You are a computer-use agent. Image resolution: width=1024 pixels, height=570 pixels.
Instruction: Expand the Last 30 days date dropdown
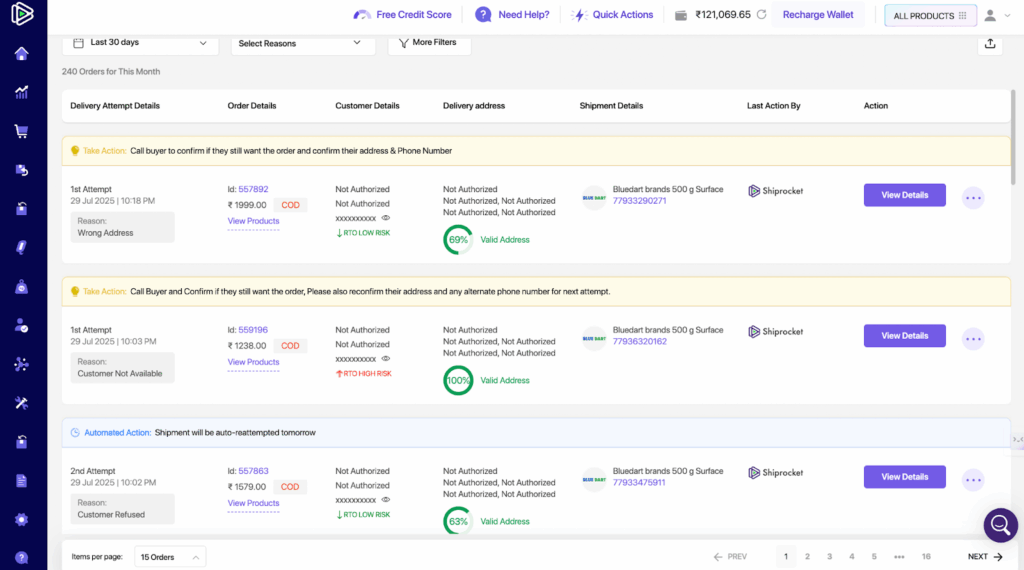click(140, 43)
